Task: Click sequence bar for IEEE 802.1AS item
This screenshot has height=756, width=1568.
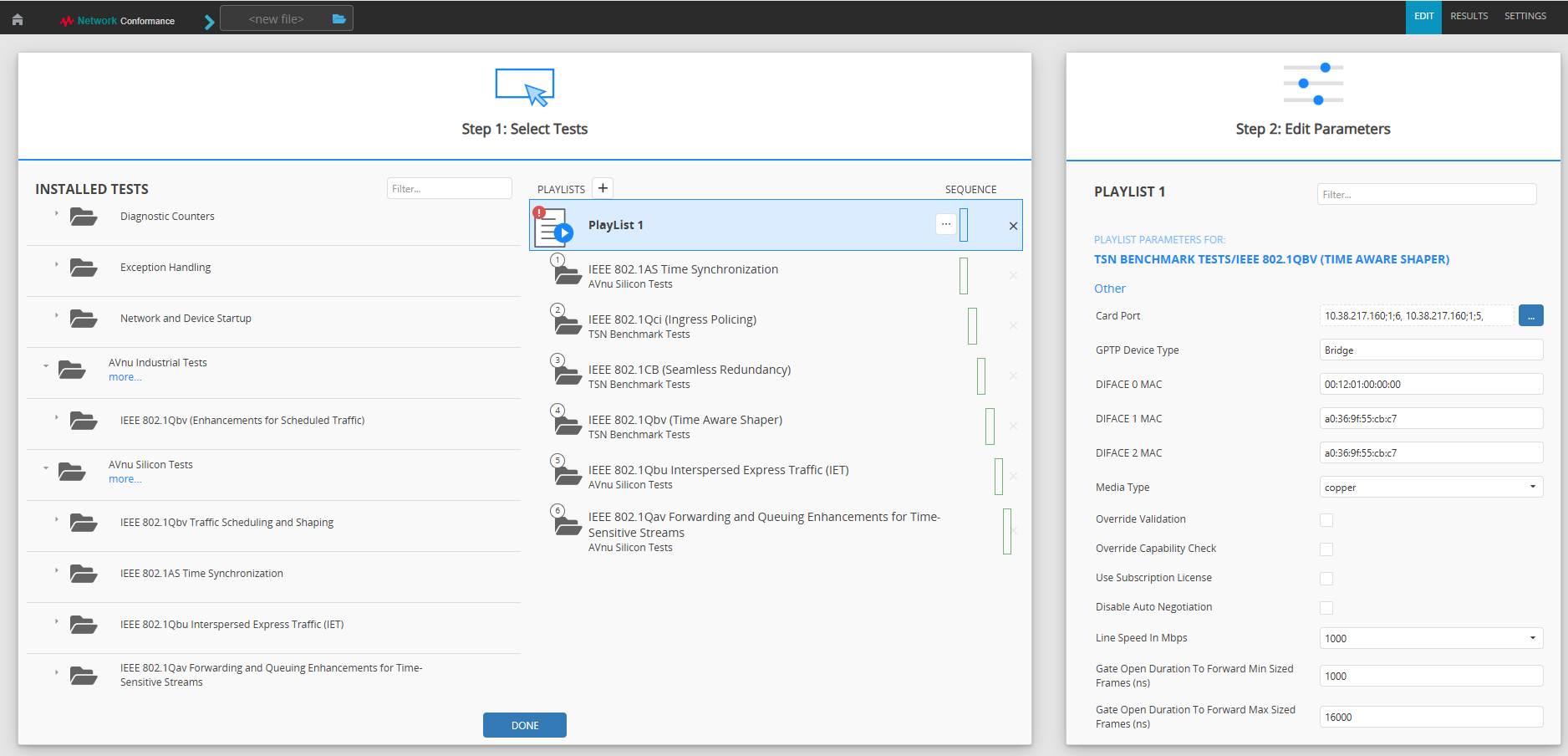Action: (x=964, y=276)
